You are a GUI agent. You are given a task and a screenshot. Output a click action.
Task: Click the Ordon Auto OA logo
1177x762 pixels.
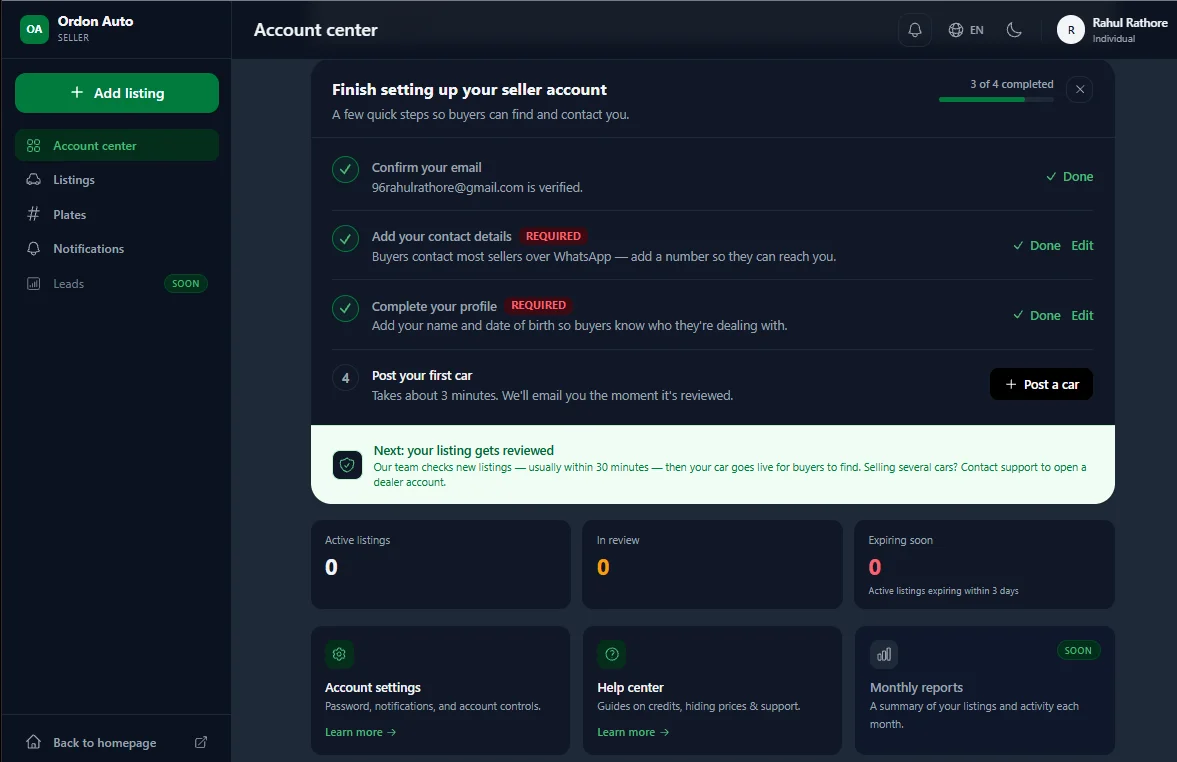[x=34, y=29]
